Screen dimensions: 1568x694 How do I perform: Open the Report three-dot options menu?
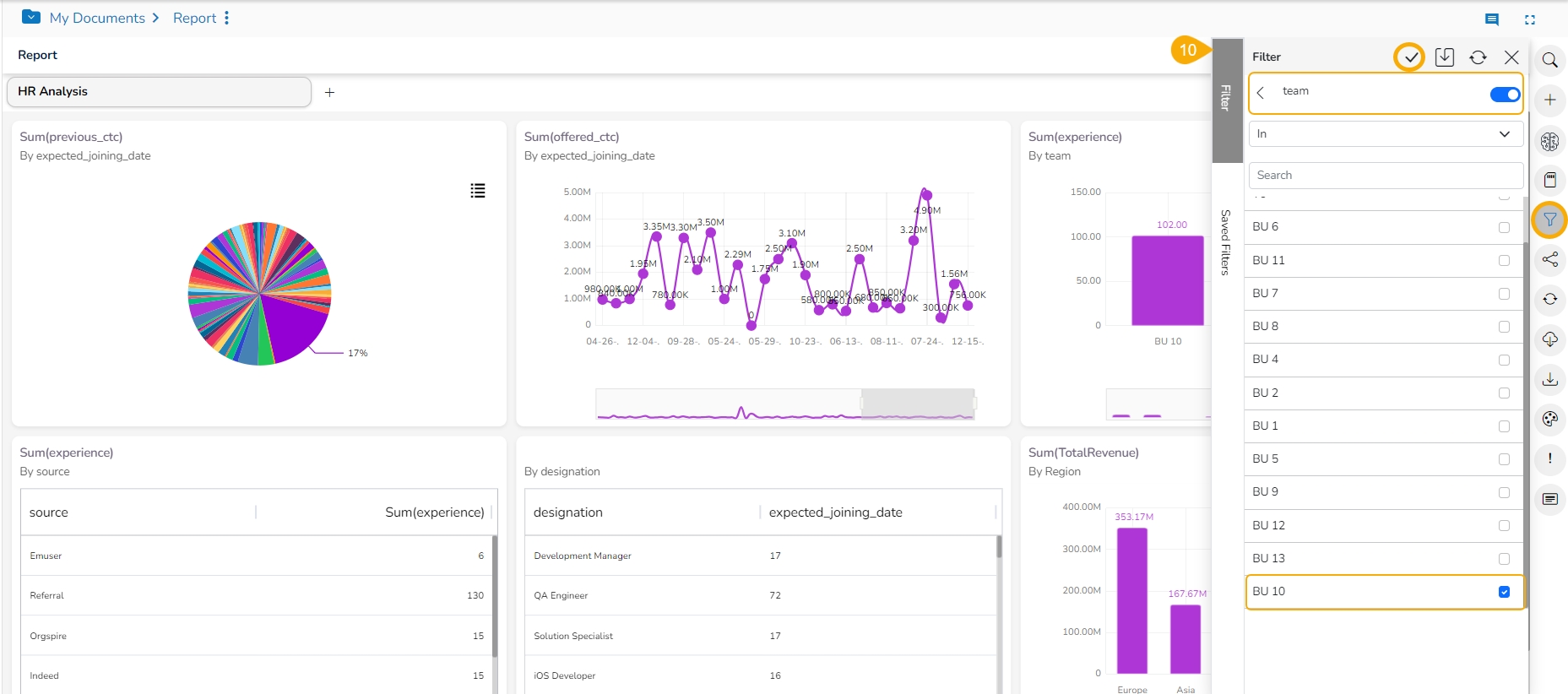(226, 18)
